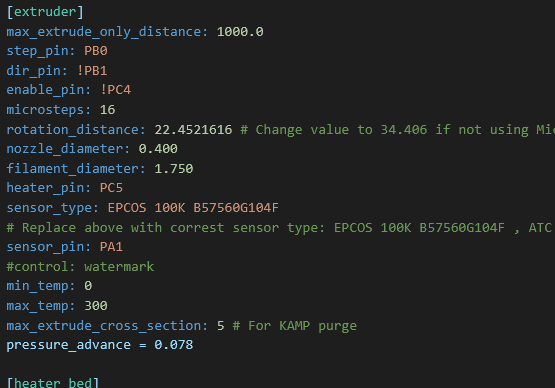
Task: Click filament_diameter value 1.750
Action: coord(174,169)
